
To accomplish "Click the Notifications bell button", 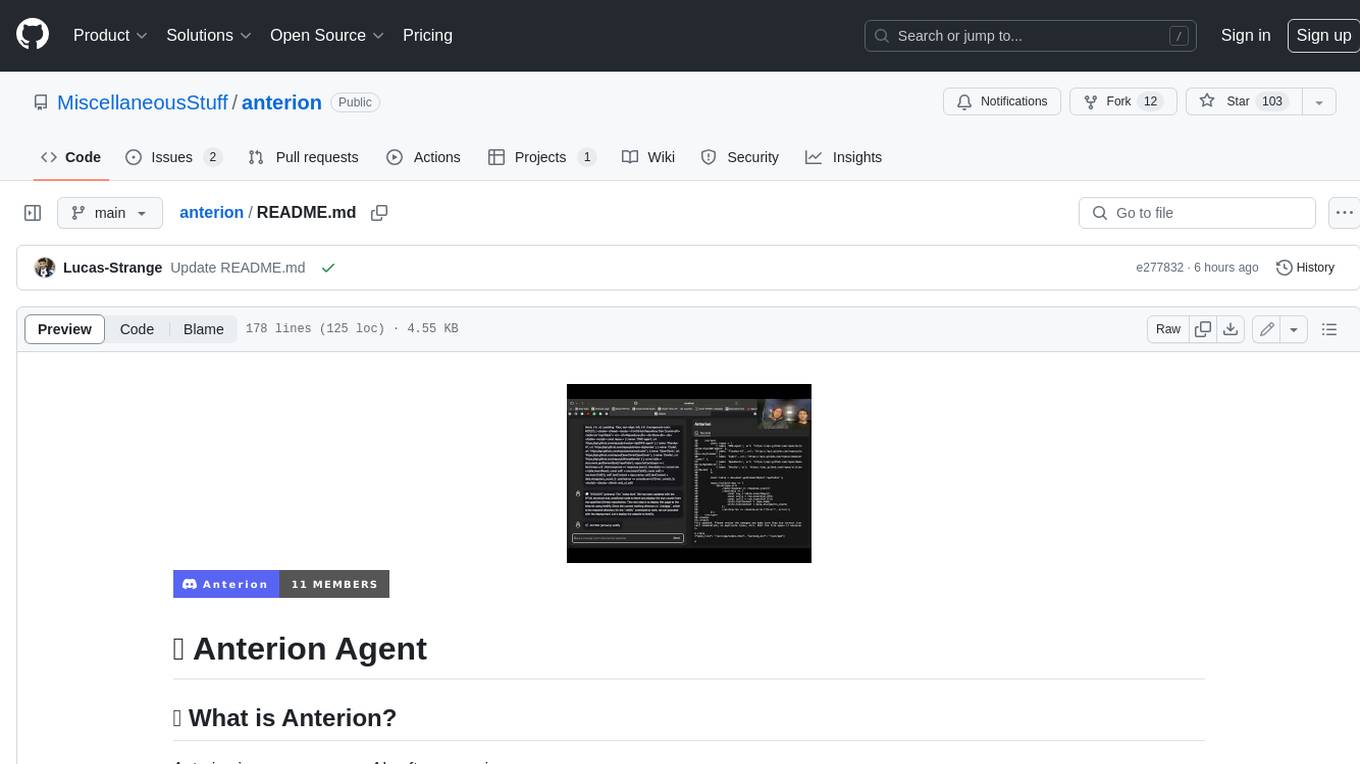I will click(x=1002, y=101).
